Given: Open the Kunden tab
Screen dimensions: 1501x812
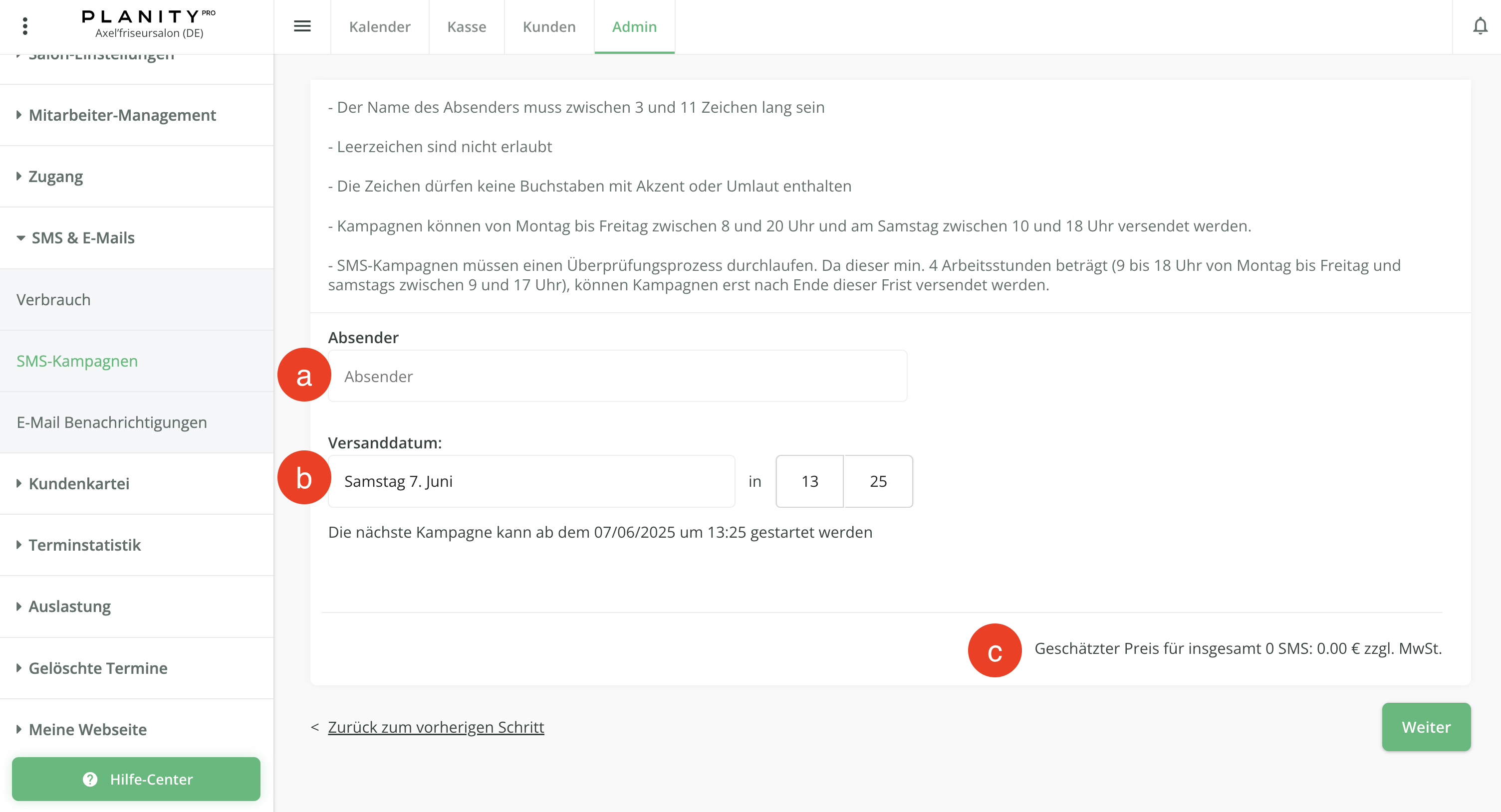Looking at the screenshot, I should click(x=548, y=27).
